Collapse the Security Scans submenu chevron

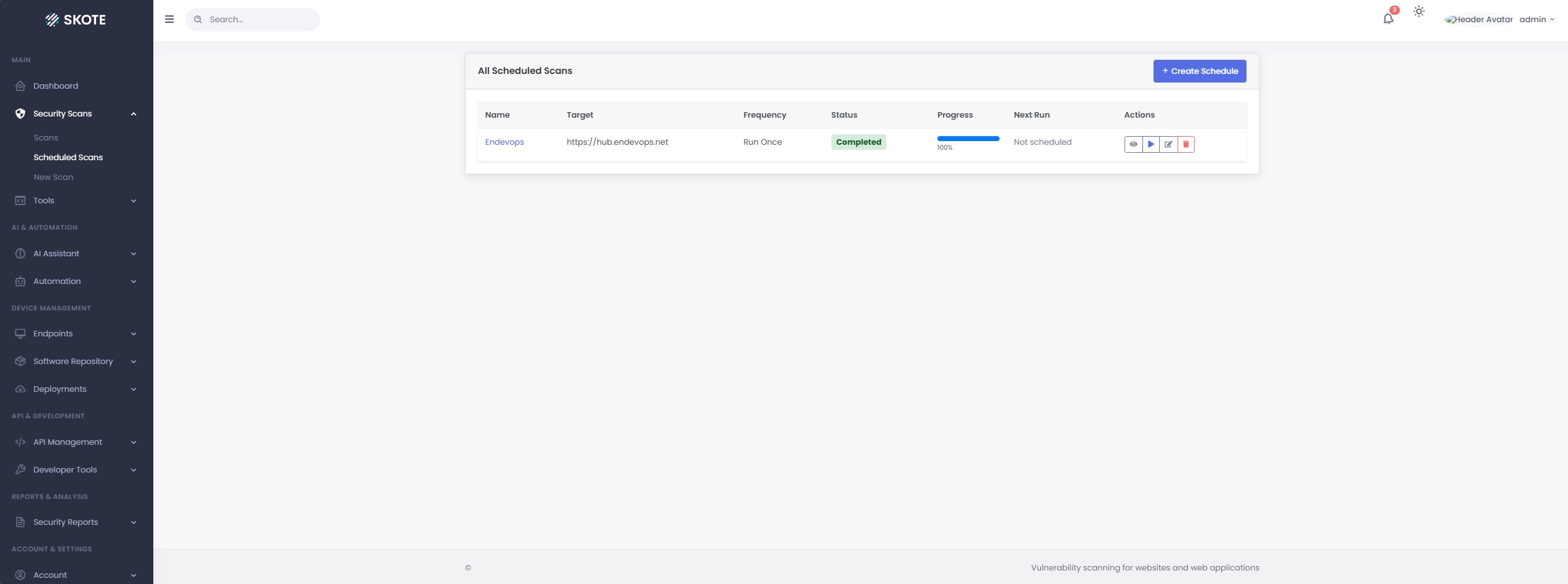click(x=134, y=114)
